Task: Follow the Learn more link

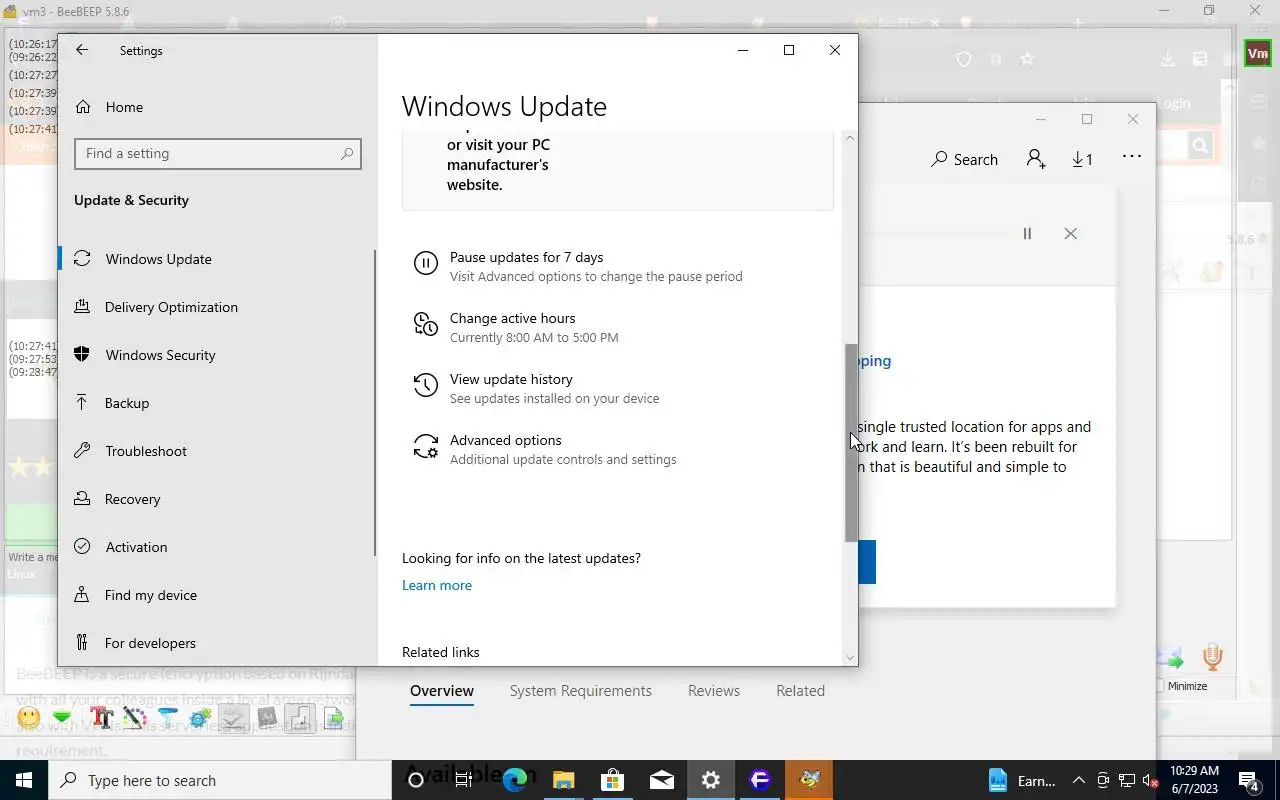Action: 437,585
